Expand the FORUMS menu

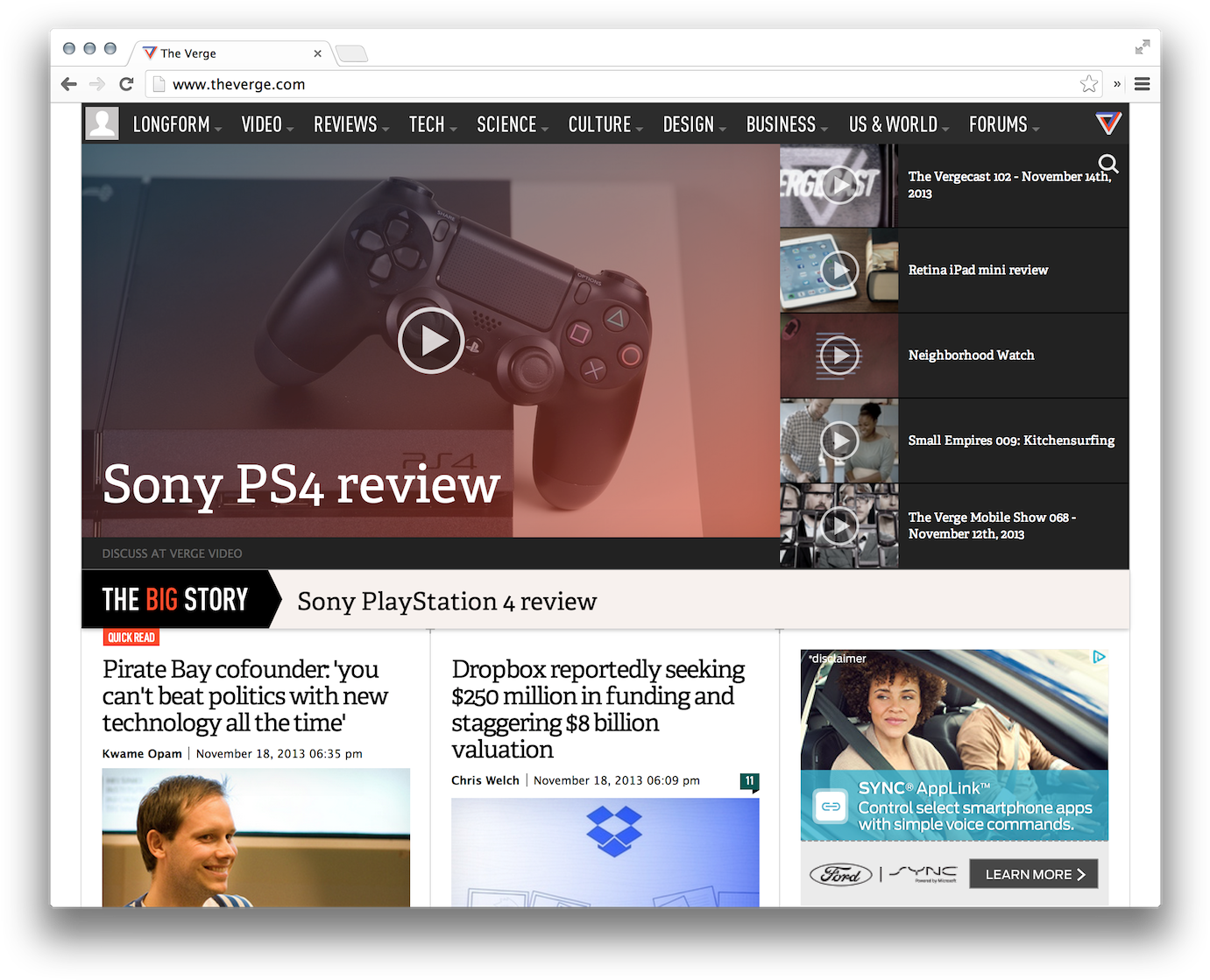click(x=1004, y=124)
